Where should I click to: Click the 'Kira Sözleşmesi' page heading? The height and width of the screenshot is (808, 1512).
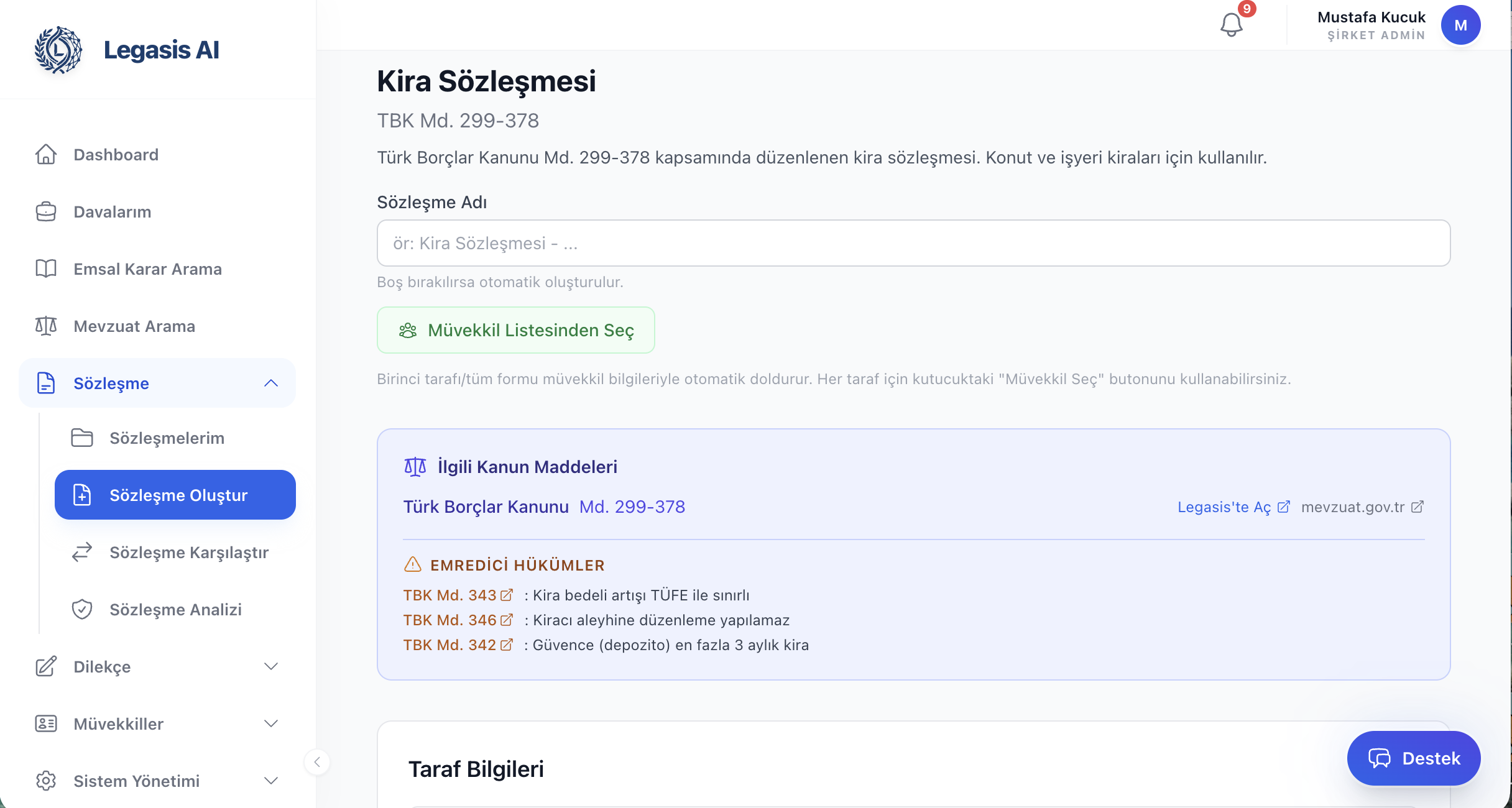(486, 81)
